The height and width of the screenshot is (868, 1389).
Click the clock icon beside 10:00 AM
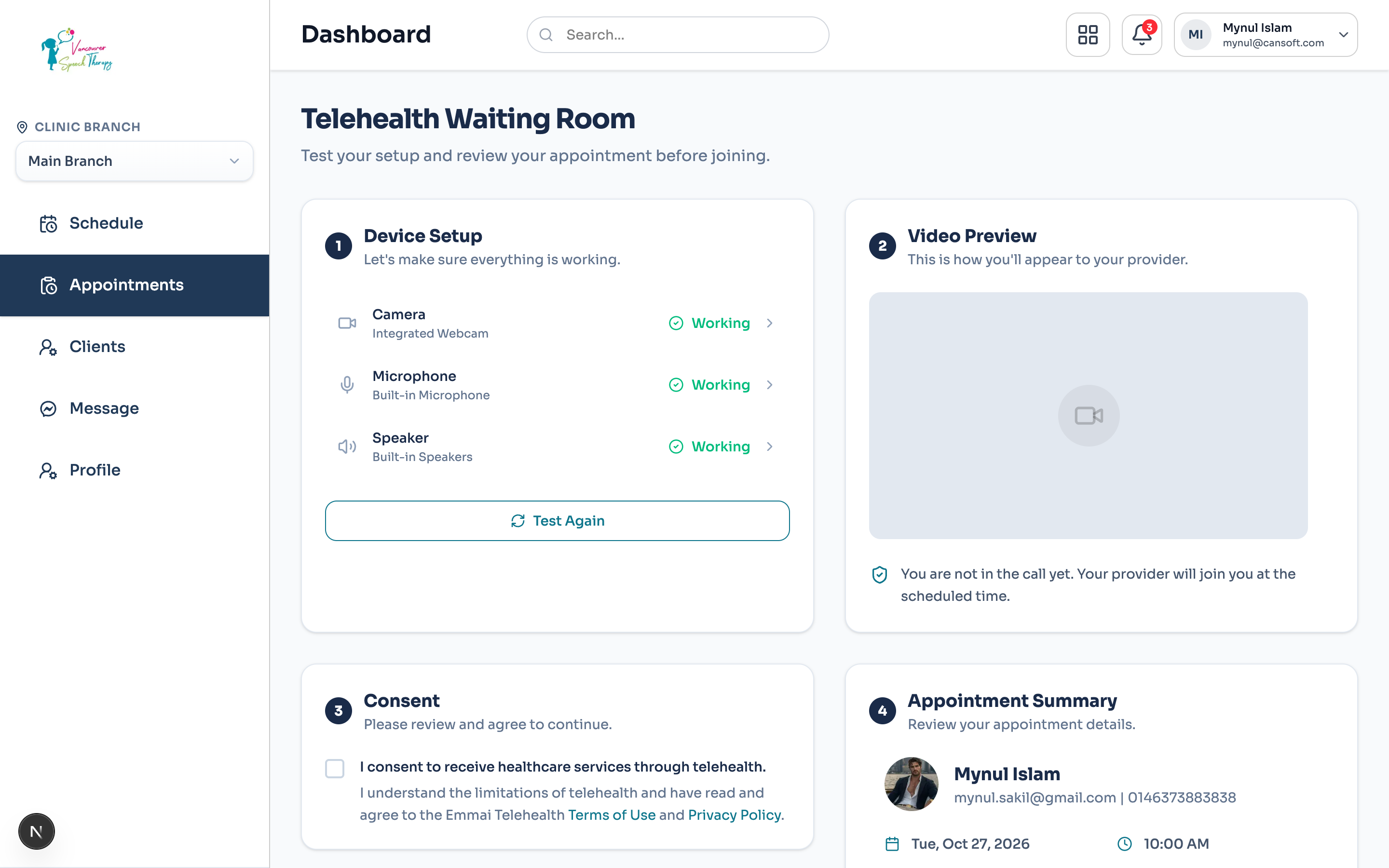pyautogui.click(x=1124, y=844)
